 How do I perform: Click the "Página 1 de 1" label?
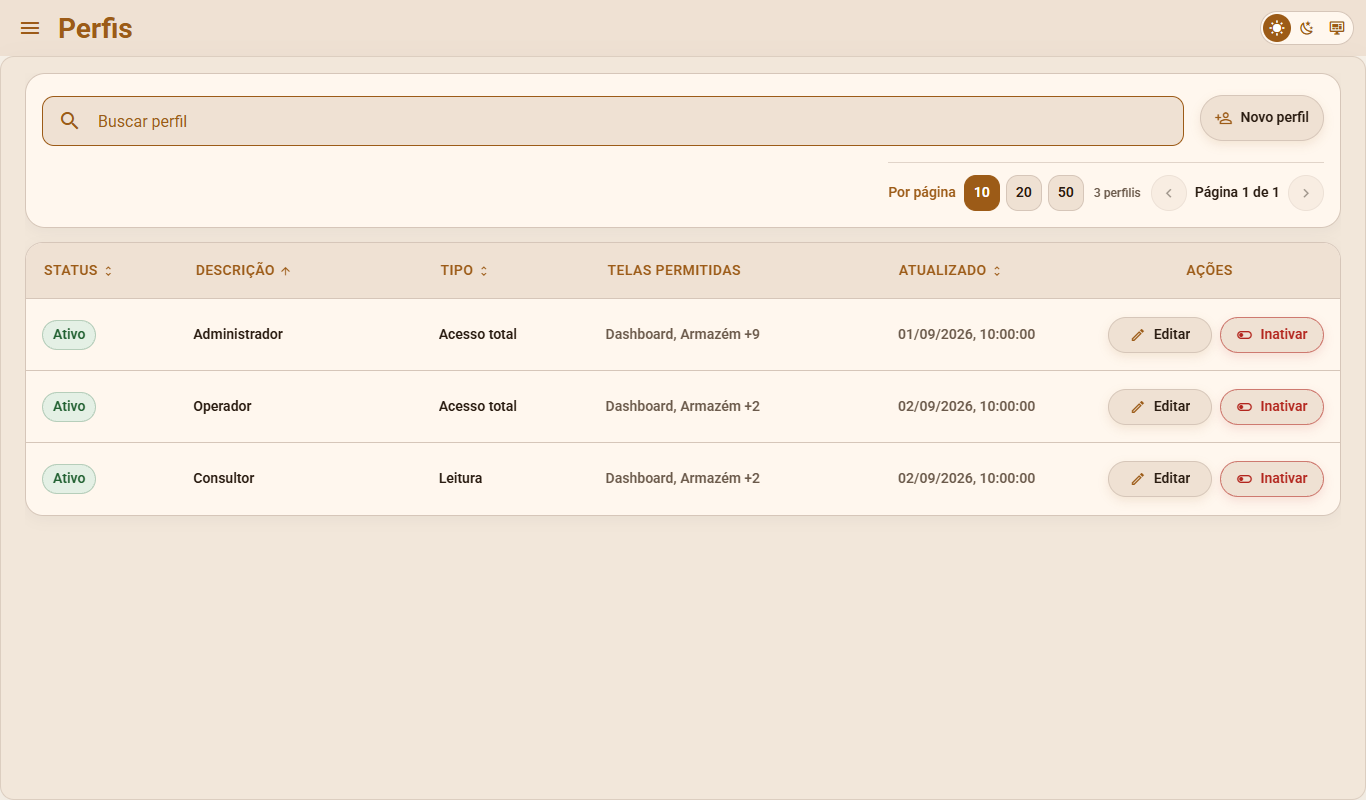pyautogui.click(x=1237, y=193)
